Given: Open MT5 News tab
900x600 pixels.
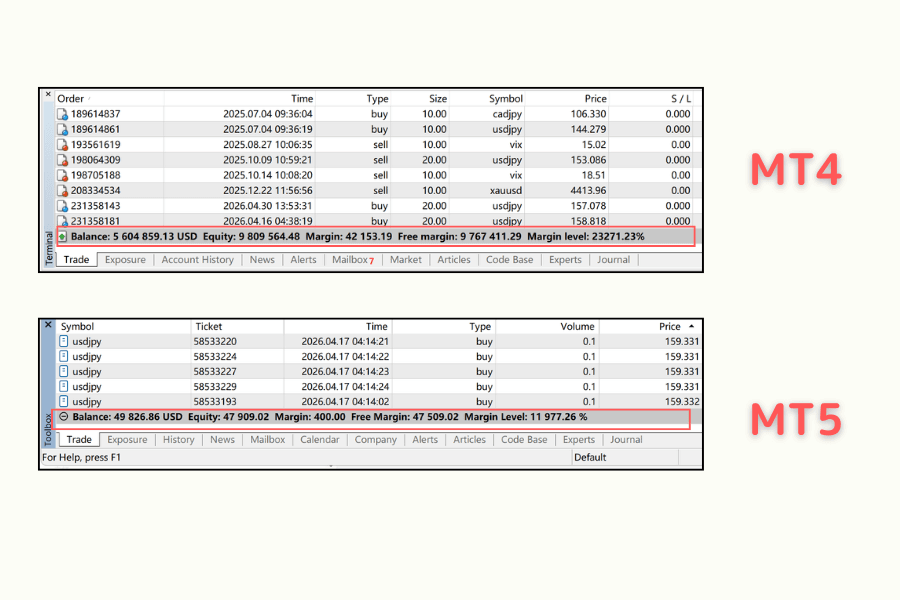Looking at the screenshot, I should [222, 439].
